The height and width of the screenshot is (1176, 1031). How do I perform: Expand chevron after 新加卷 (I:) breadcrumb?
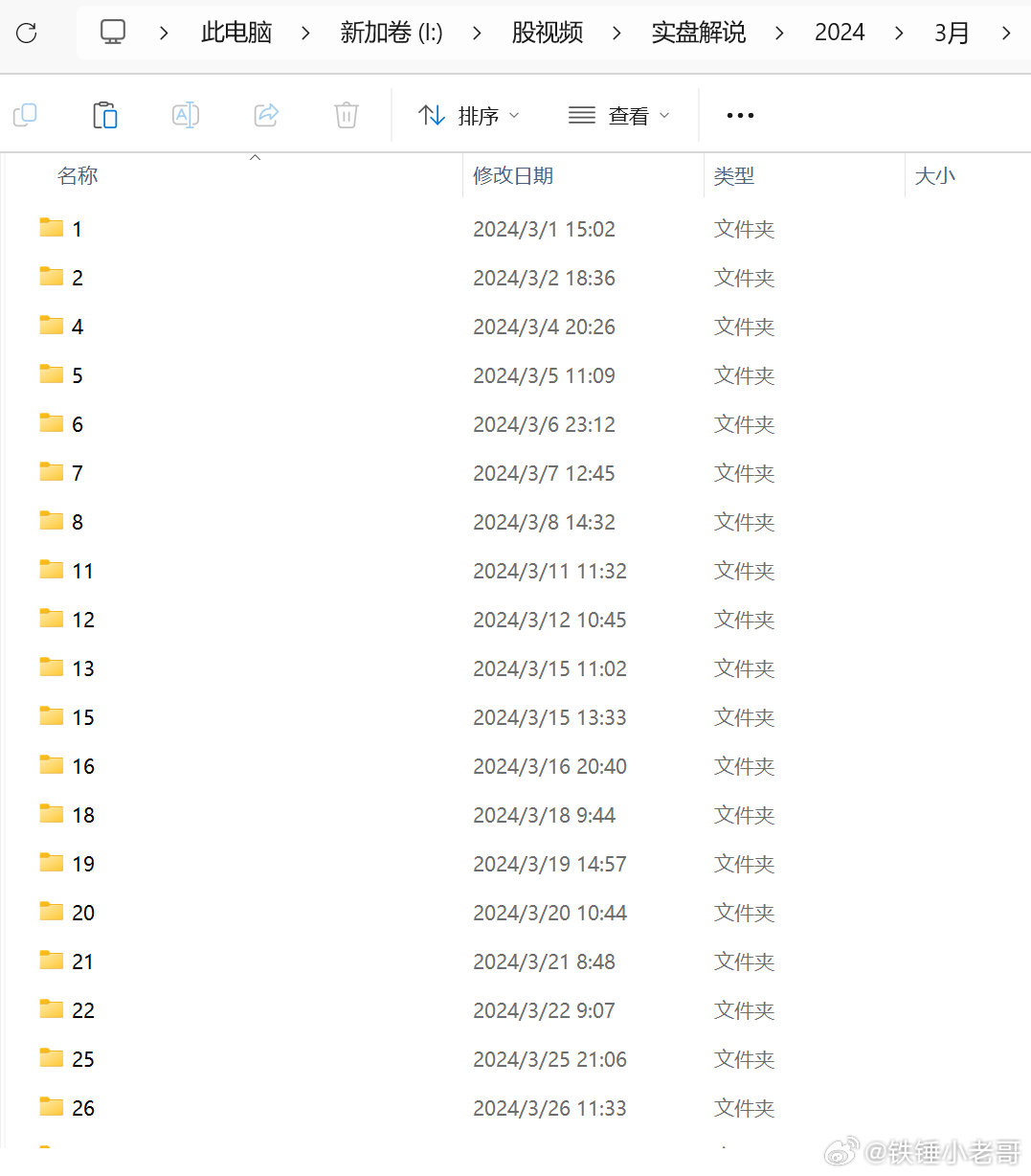477,33
